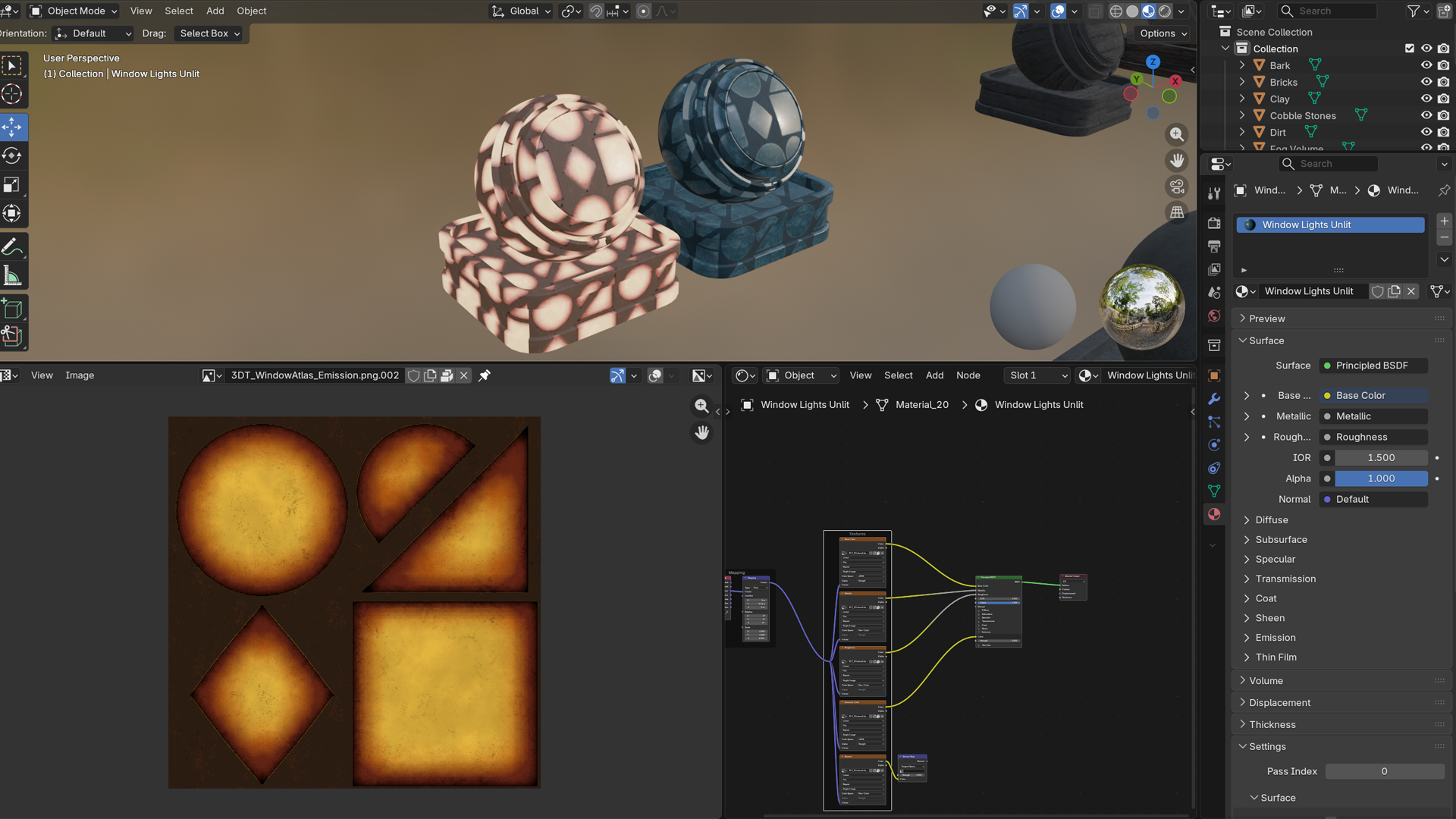Open the viewport Add menu
1456x819 pixels.
215,11
